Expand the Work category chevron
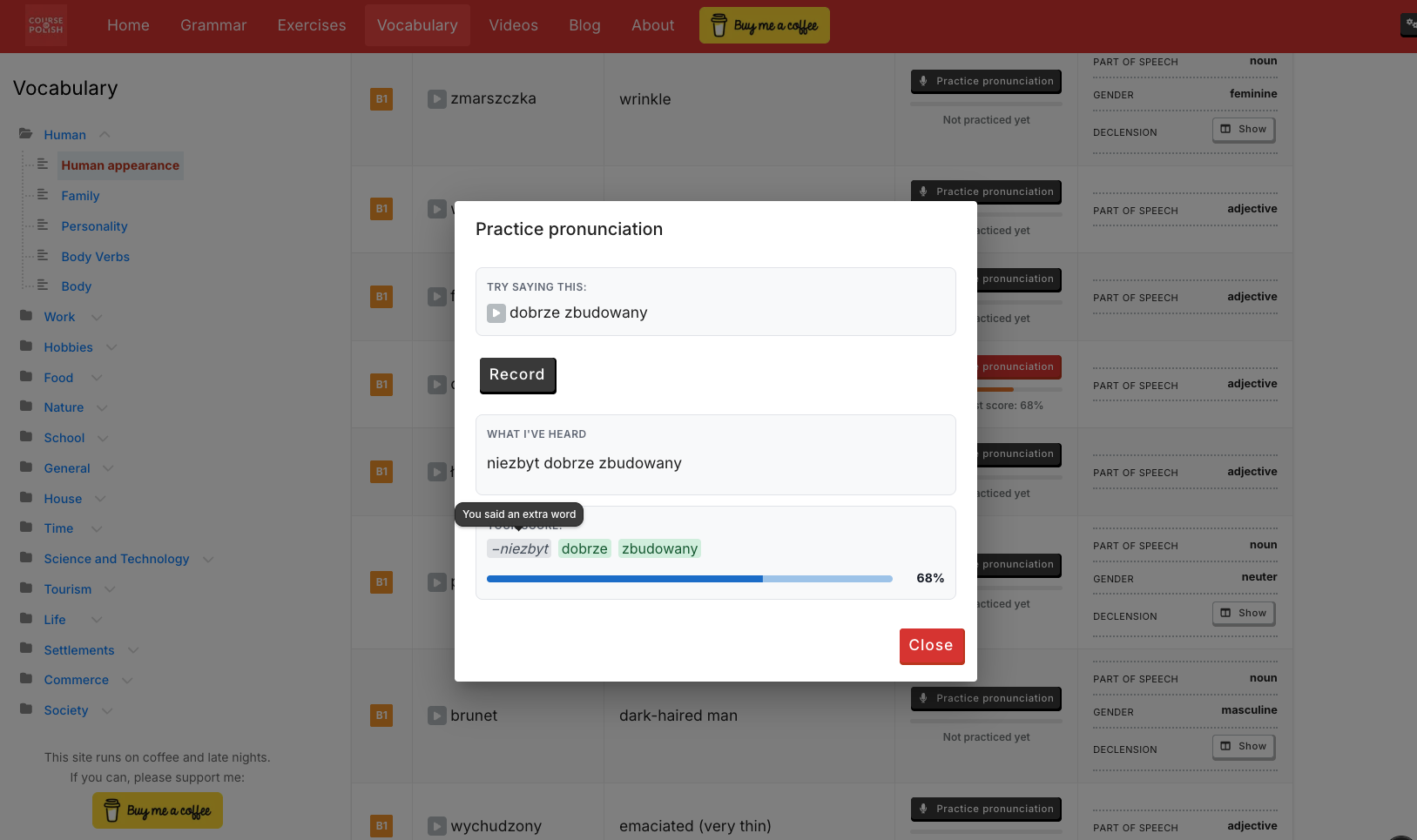The height and width of the screenshot is (840, 1417). pyautogui.click(x=97, y=317)
